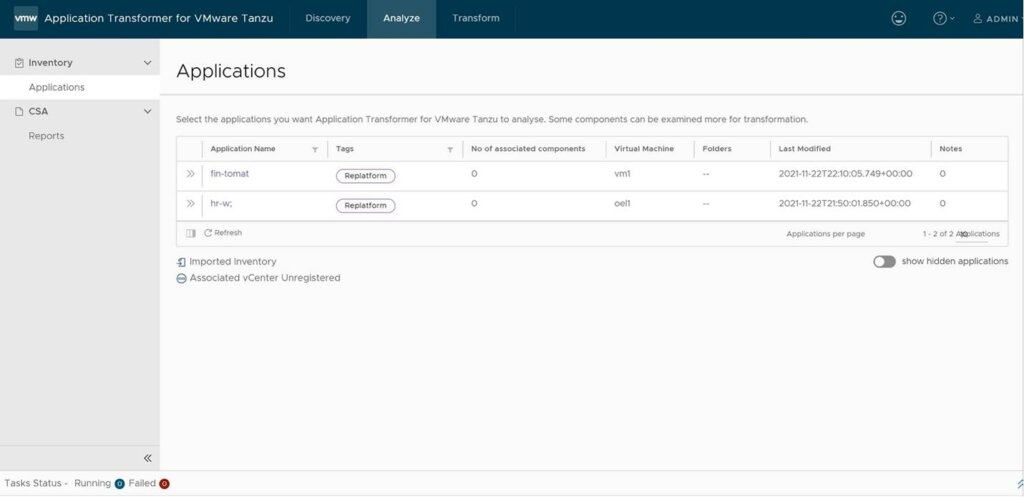Sort by Application Name header
Screen dimensions: 1024x497
(243, 149)
